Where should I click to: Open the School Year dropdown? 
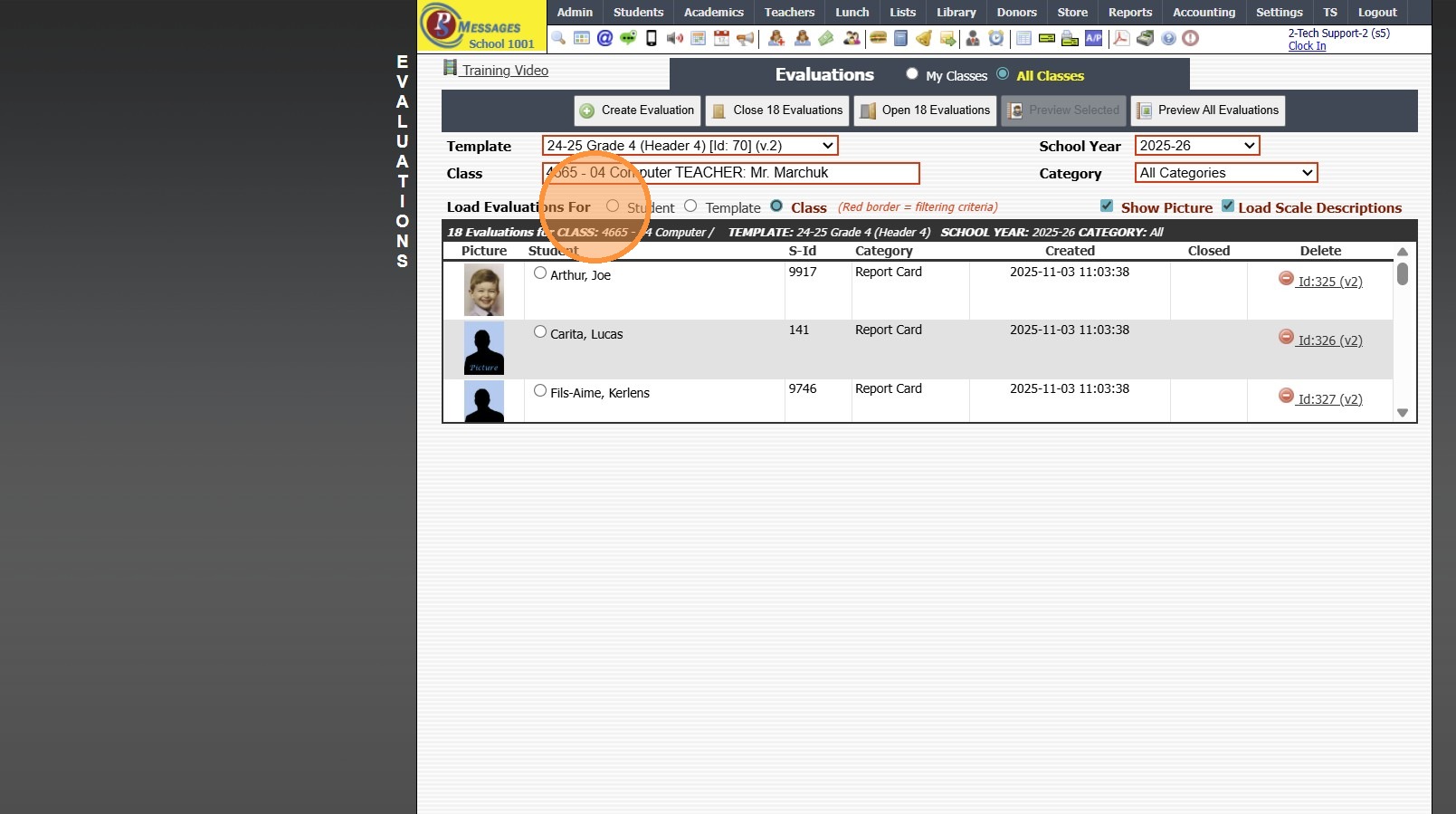[1196, 146]
